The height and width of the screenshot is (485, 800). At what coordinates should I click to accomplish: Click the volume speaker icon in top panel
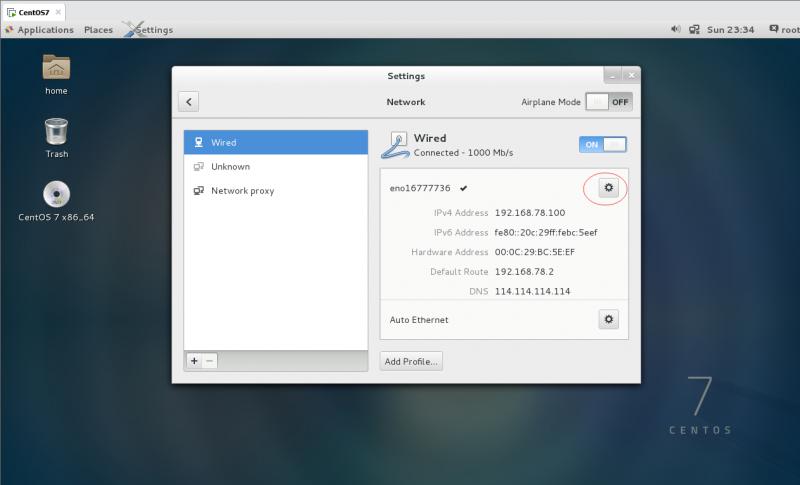pyautogui.click(x=676, y=29)
